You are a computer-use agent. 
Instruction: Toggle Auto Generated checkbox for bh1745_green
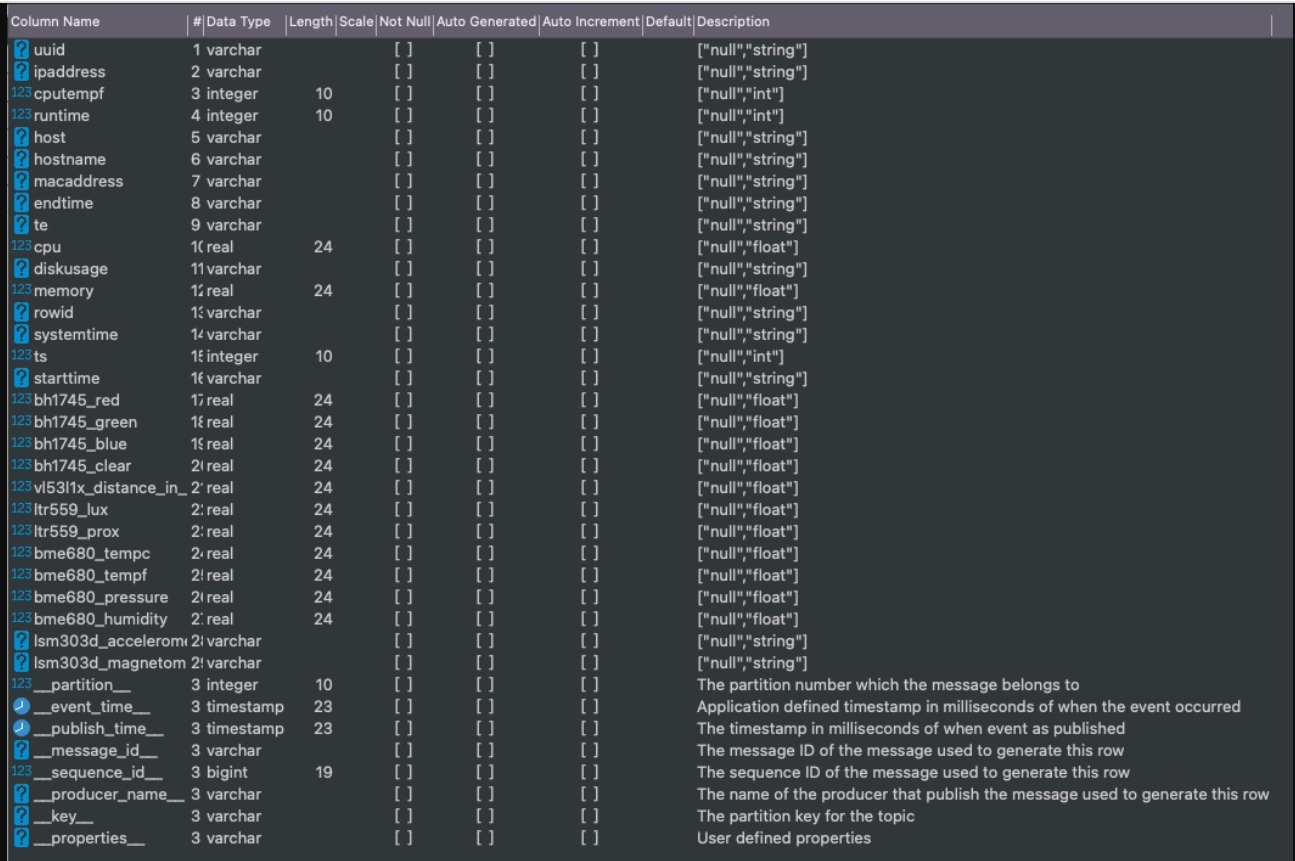click(485, 422)
